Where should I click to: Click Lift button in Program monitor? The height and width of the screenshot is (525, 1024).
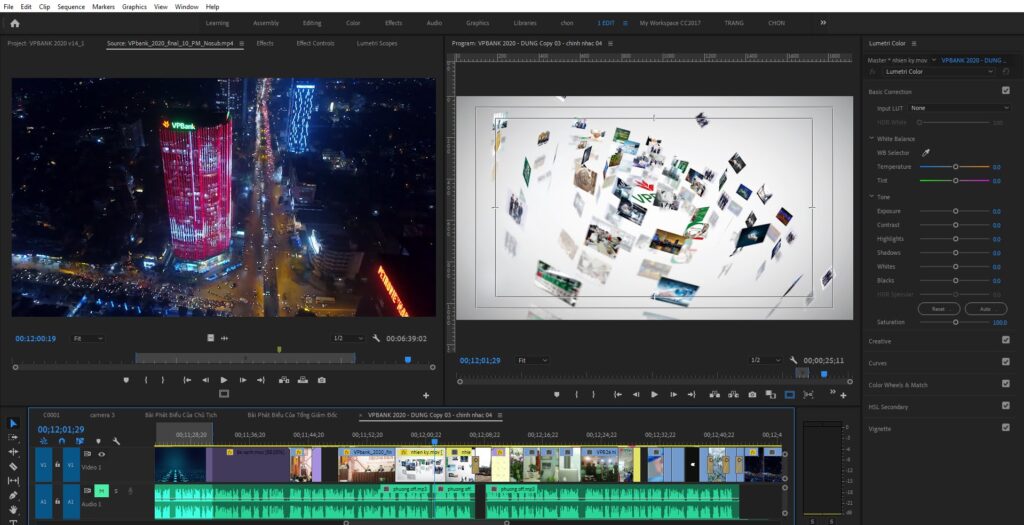tap(715, 394)
